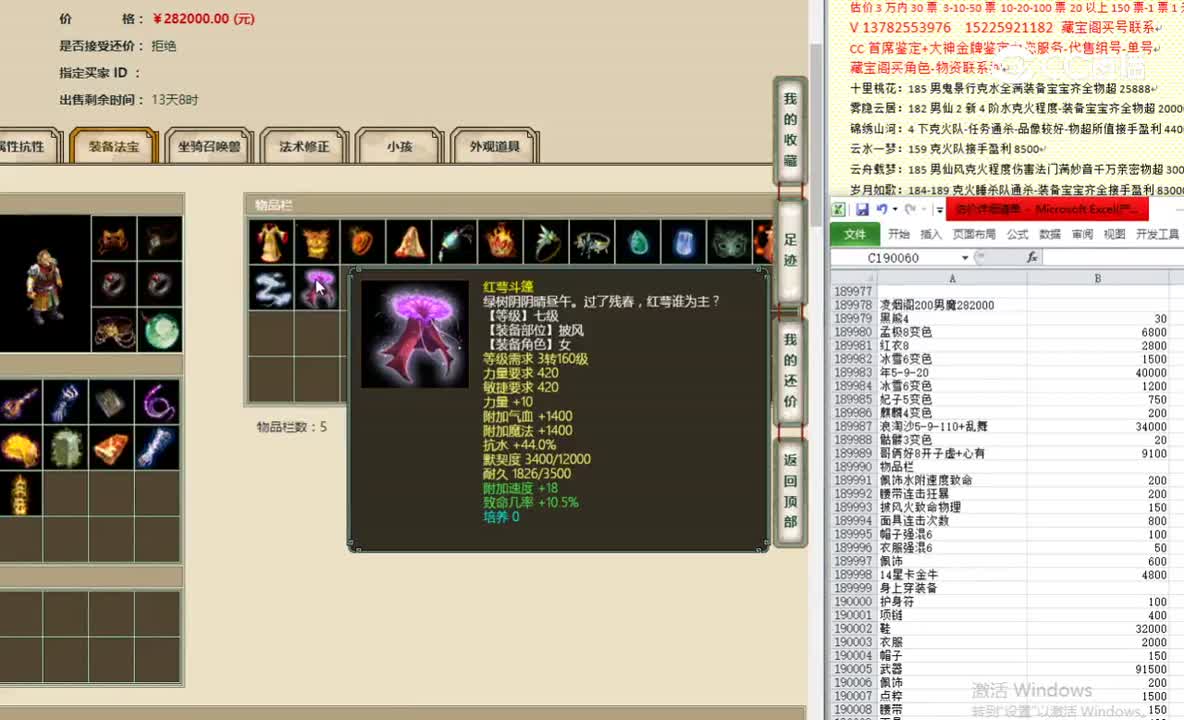Viewport: 1184px width, 720px height.
Task: Select the pointed hat item
Action: 409,242
